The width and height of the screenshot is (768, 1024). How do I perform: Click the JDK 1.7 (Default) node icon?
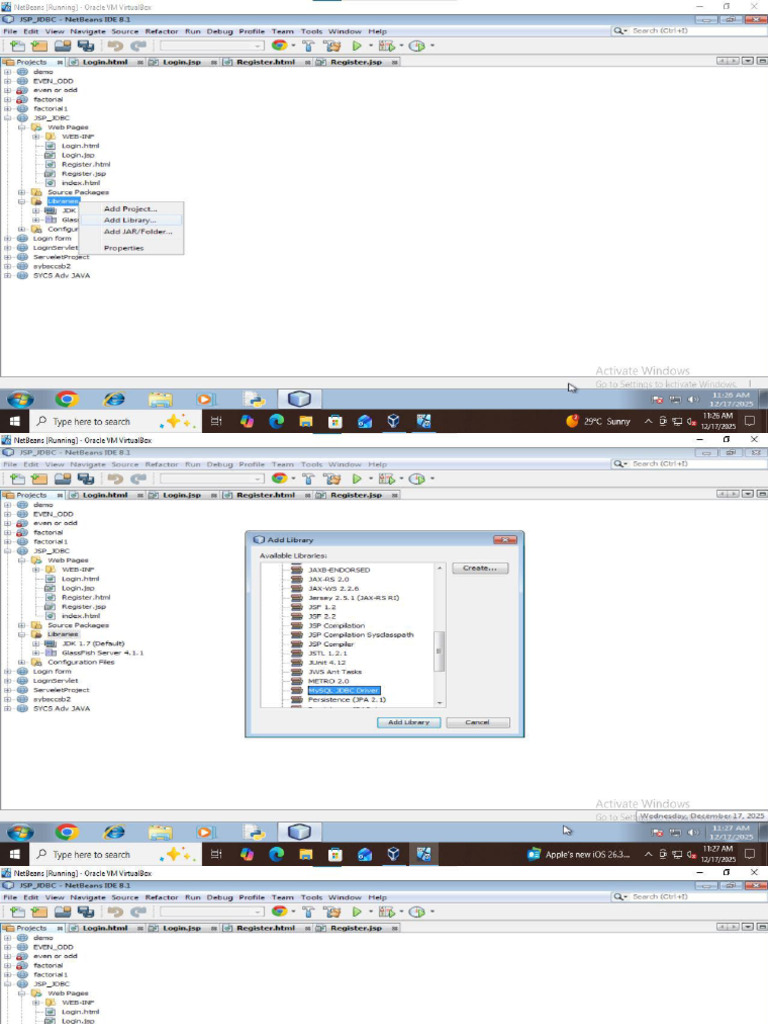click(50, 643)
